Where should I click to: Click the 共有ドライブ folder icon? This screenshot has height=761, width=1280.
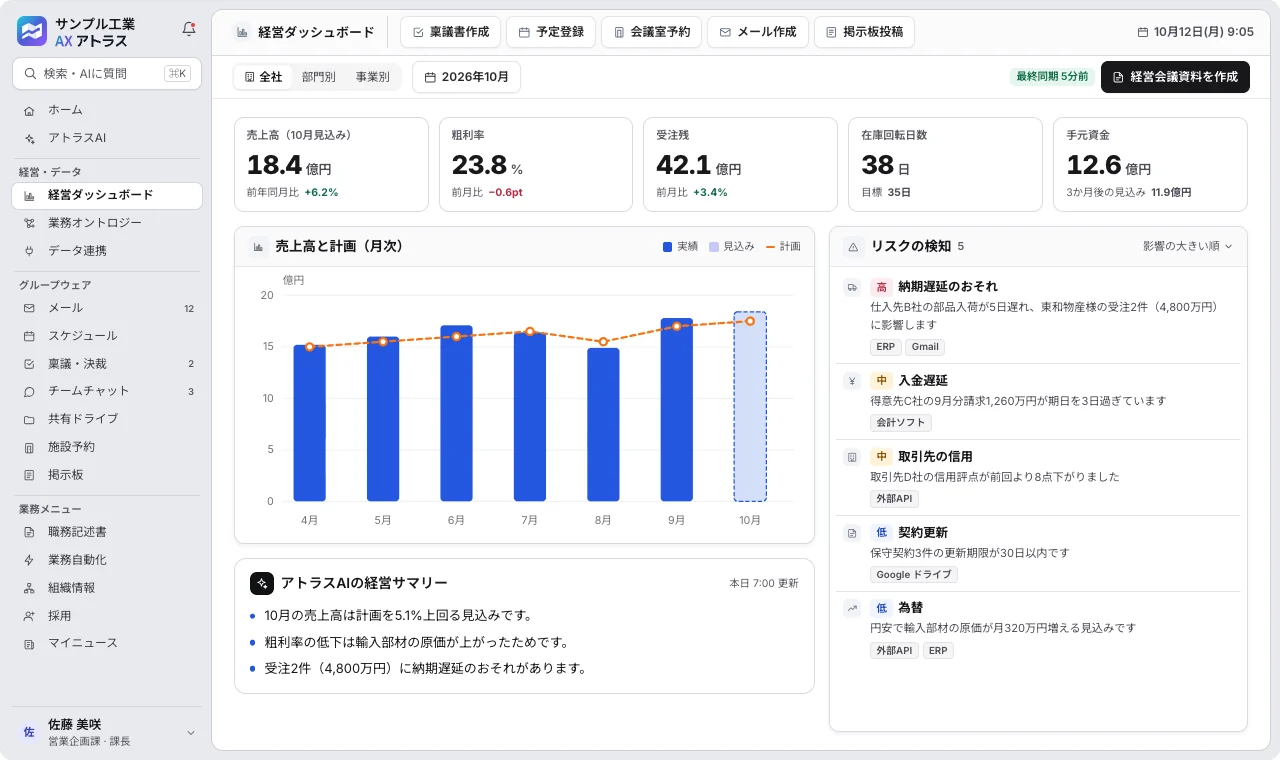pyautogui.click(x=29, y=419)
